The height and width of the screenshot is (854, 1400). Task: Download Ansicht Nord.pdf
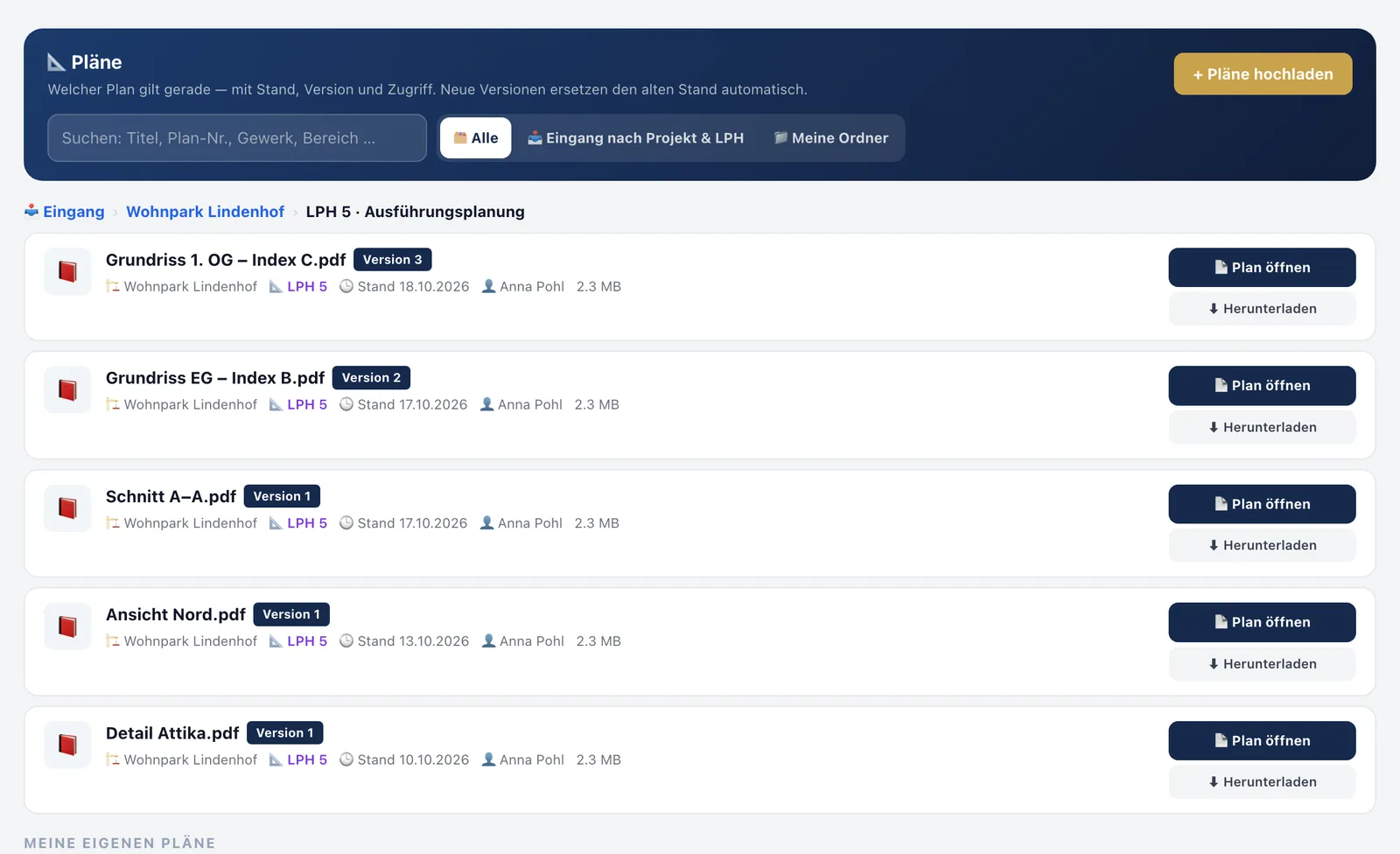click(1262, 664)
